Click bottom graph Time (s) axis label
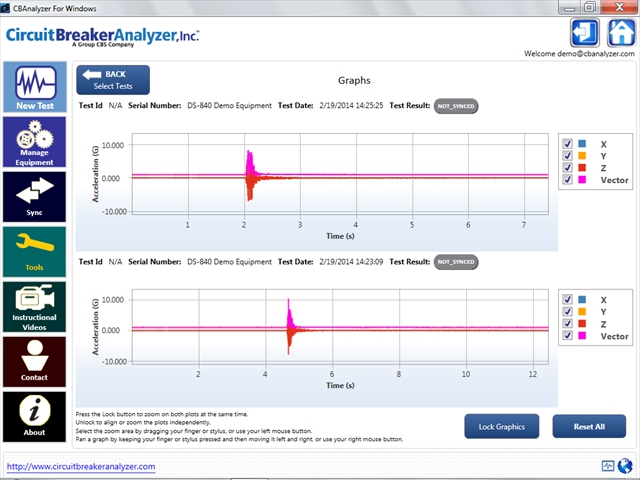The height and width of the screenshot is (480, 640). click(x=340, y=385)
